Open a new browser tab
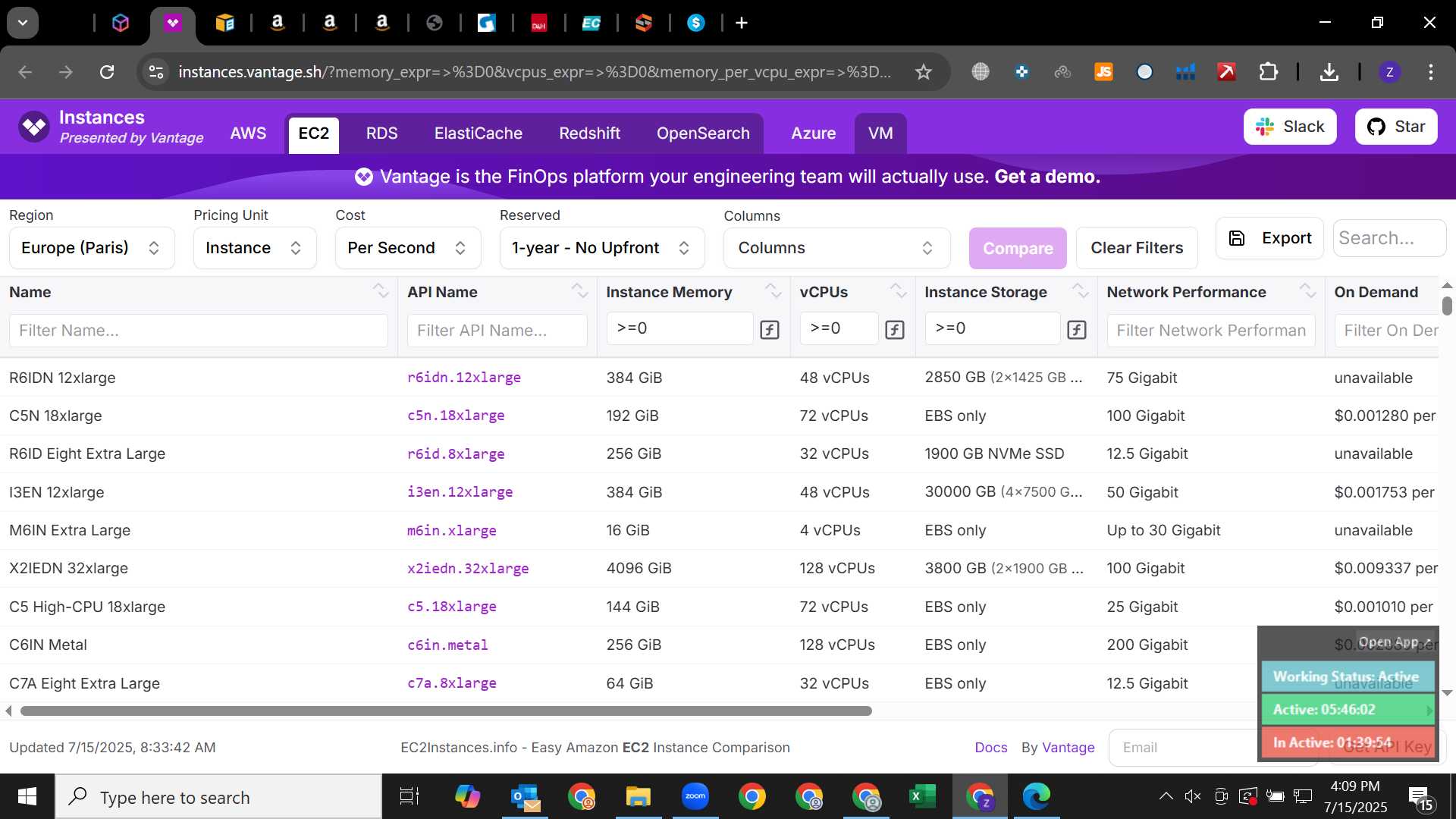The image size is (1456, 819). tap(742, 23)
